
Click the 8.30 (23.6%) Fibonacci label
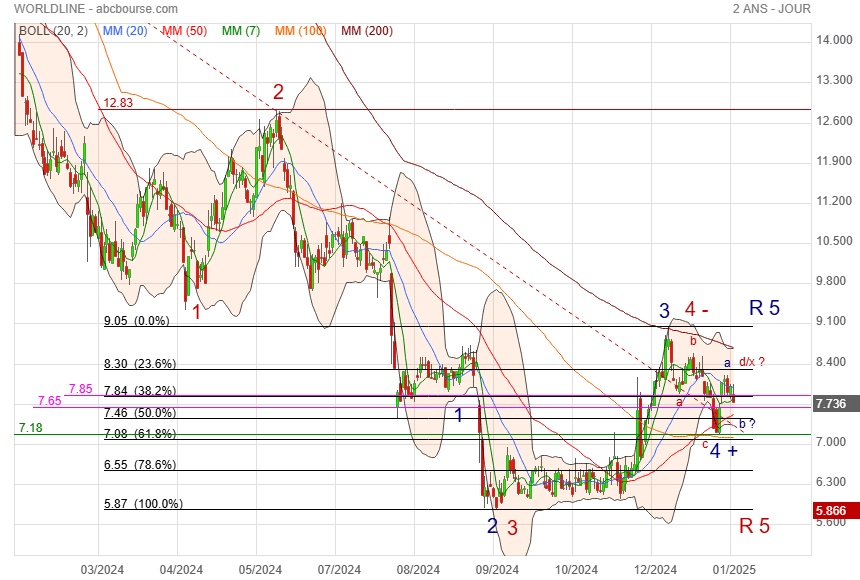tap(140, 364)
